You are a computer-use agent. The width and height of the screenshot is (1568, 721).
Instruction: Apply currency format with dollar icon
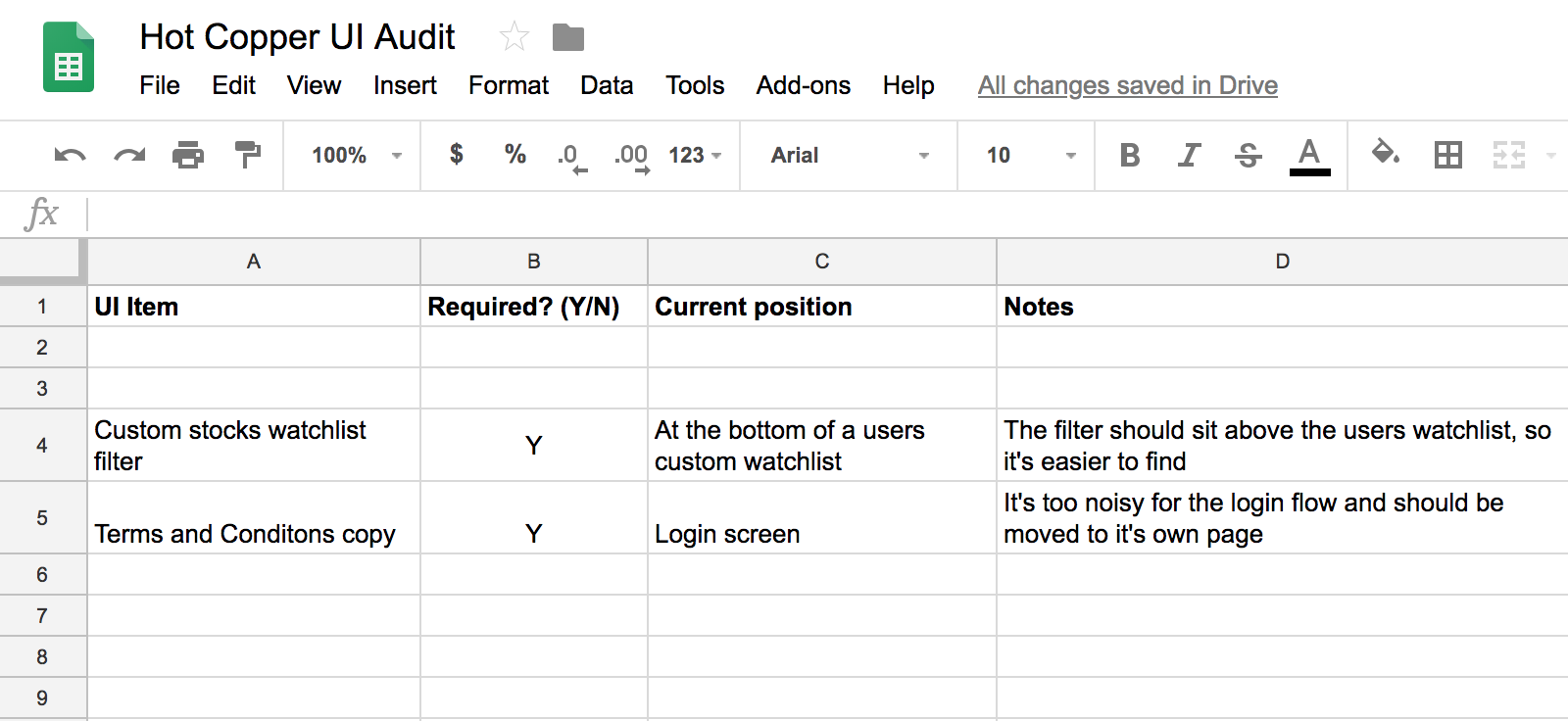(x=456, y=154)
